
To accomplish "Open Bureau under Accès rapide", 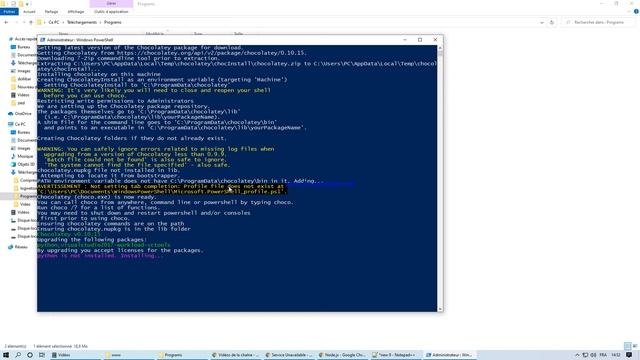I will tap(24, 47).
